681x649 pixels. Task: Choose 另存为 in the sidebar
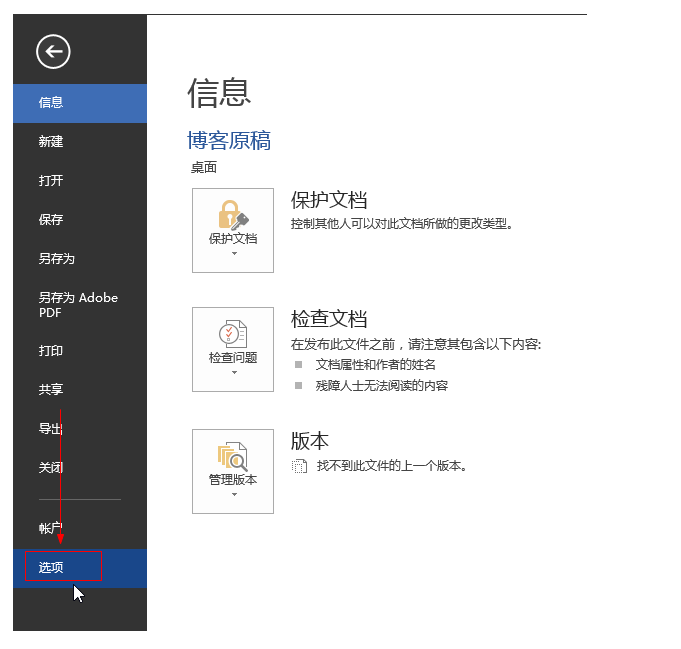click(x=80, y=259)
